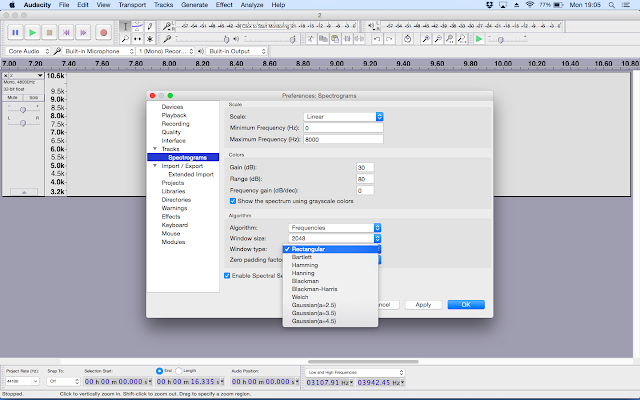Click the Silence Audio icon
The height and width of the screenshot is (400, 640).
(359, 39)
